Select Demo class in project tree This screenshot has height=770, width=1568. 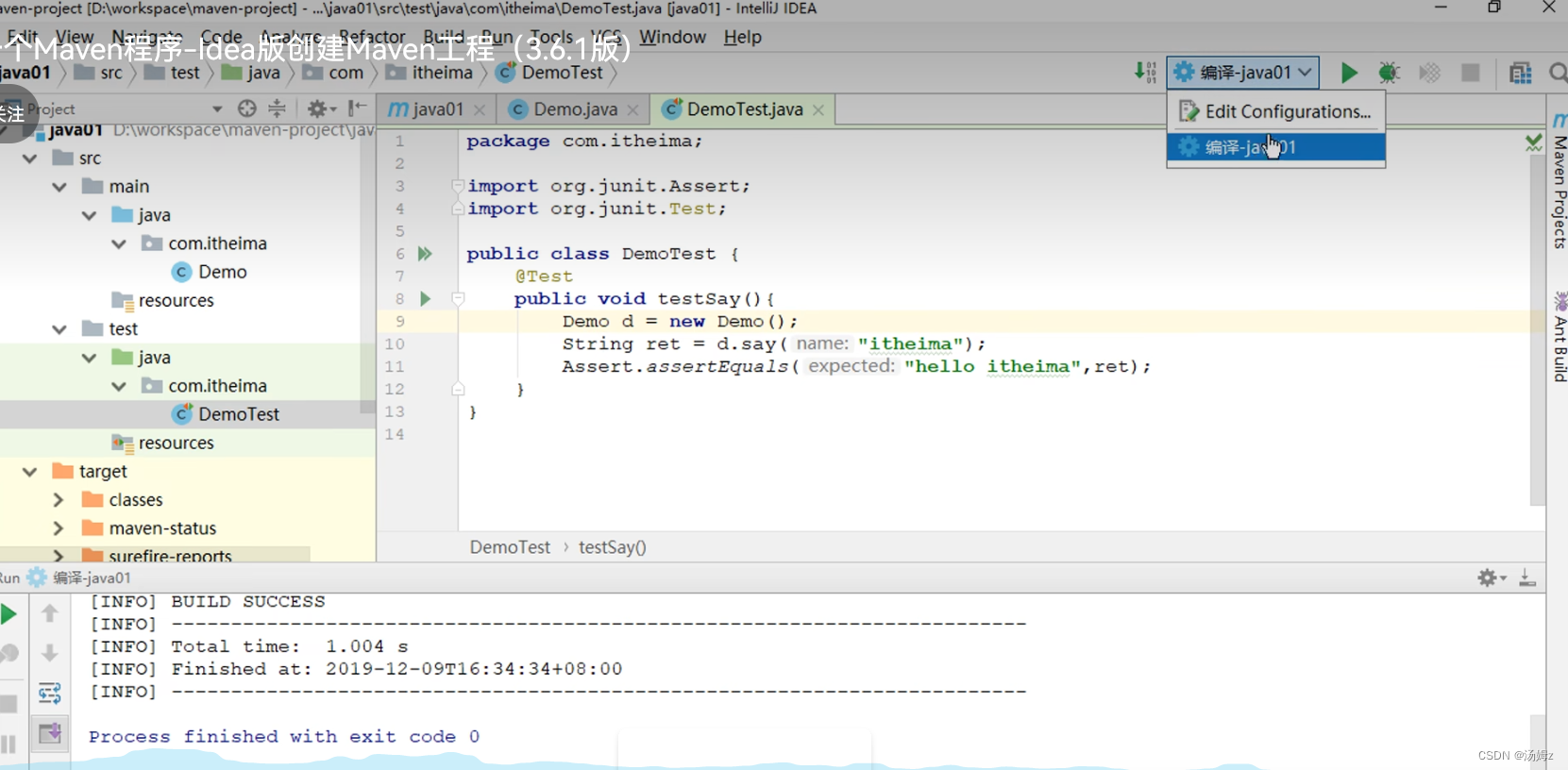[210, 272]
